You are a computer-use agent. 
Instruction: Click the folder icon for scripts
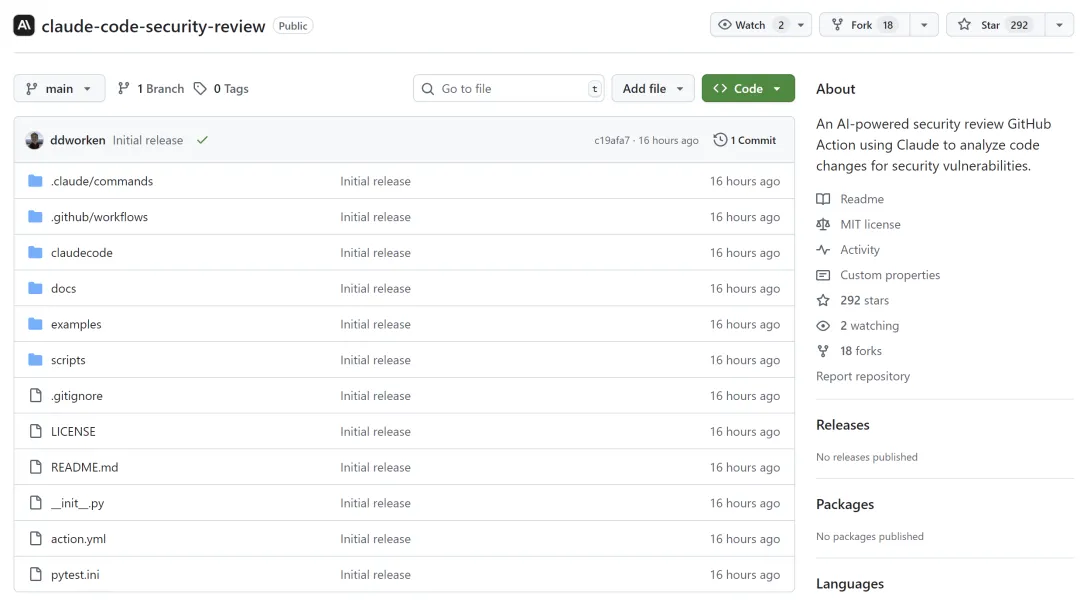pyautogui.click(x=35, y=360)
